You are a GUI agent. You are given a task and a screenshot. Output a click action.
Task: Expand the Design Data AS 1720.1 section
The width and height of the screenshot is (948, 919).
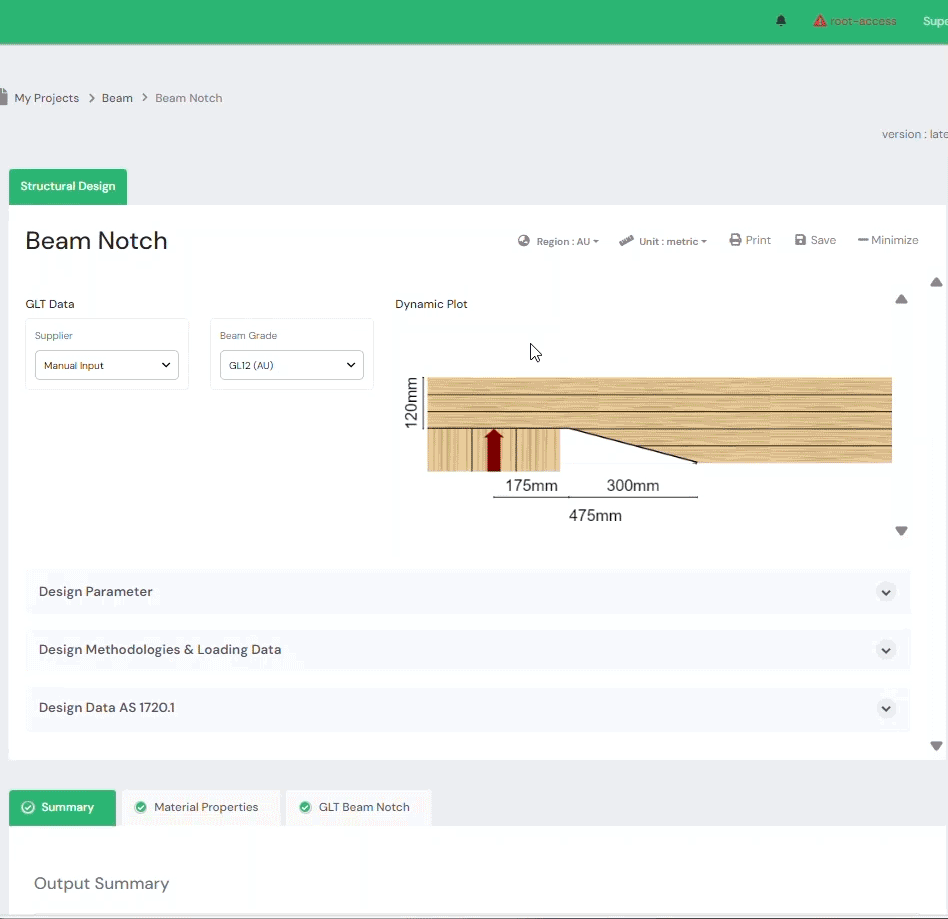click(x=885, y=708)
